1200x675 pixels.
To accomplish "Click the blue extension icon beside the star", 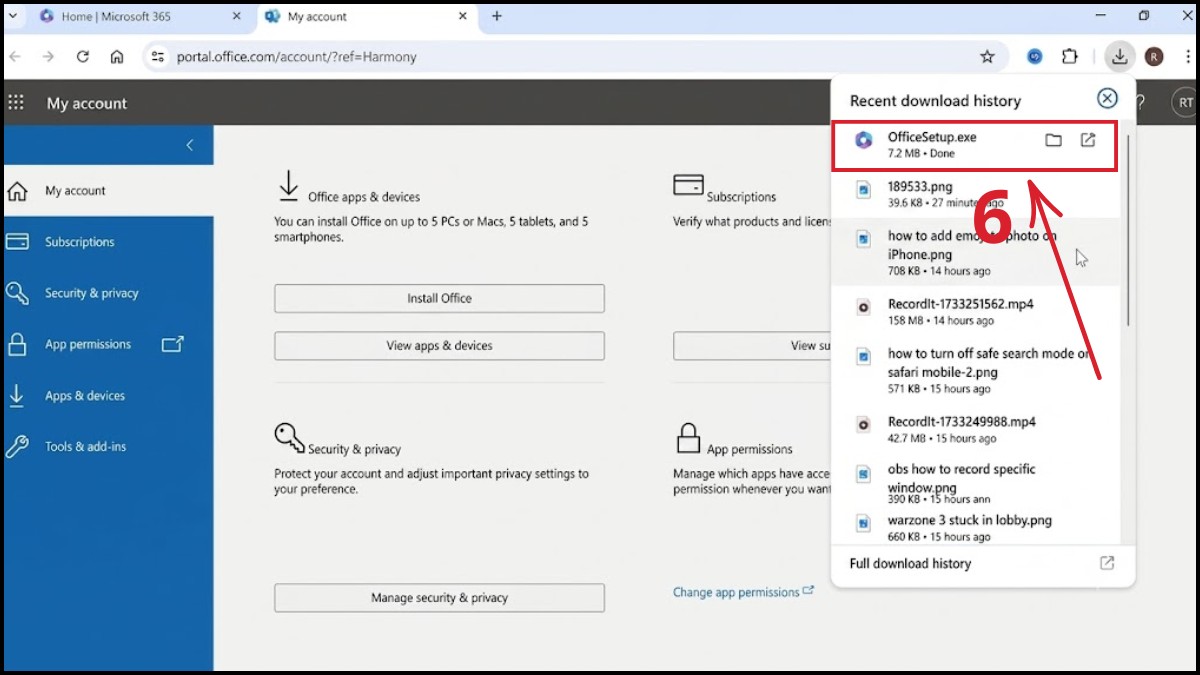I will click(1035, 57).
